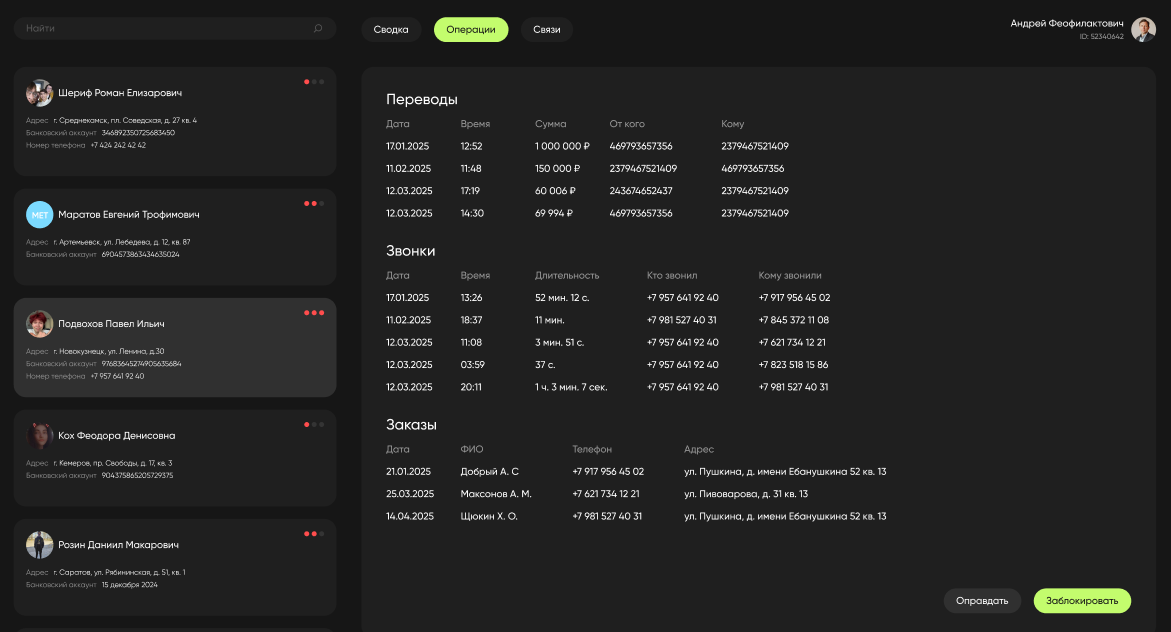Open Андрей Феофилактович profile avatar
Viewport: 1171px width, 632px height.
pos(1143,29)
